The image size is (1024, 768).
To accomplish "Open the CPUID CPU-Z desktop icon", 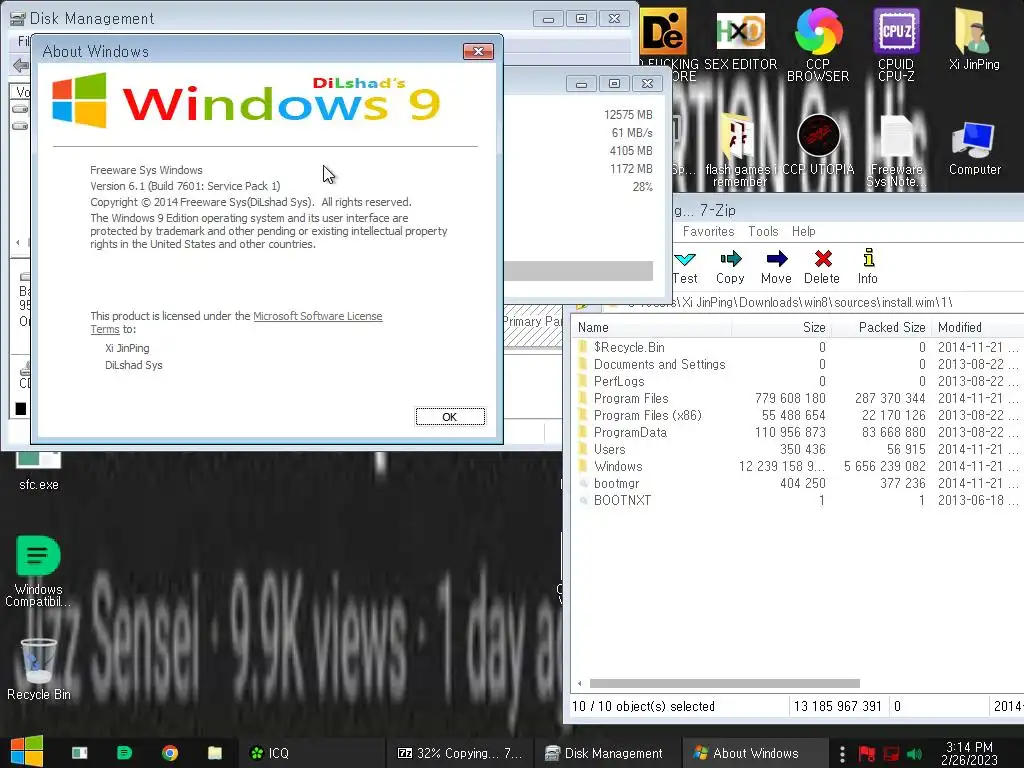I will point(896,44).
